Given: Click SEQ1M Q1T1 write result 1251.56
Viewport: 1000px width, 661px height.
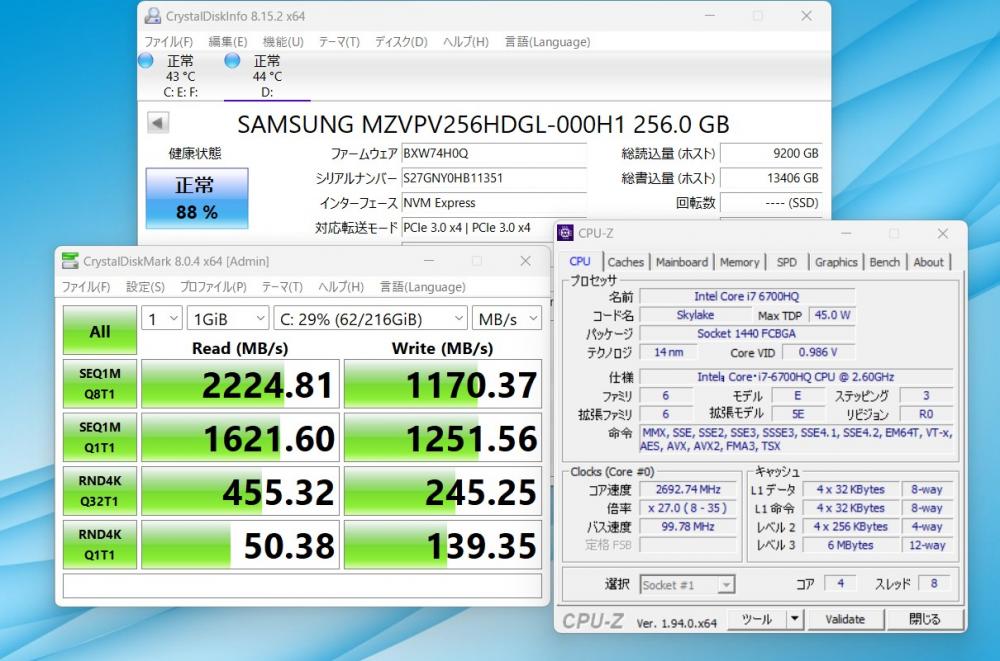Looking at the screenshot, I should click(x=443, y=438).
